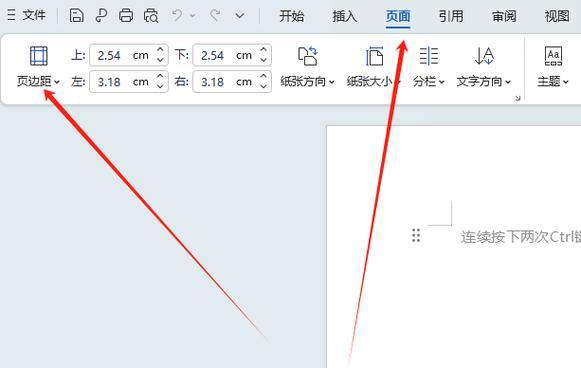Click the Export to PDF icon
The width and height of the screenshot is (581, 368).
pos(101,16)
